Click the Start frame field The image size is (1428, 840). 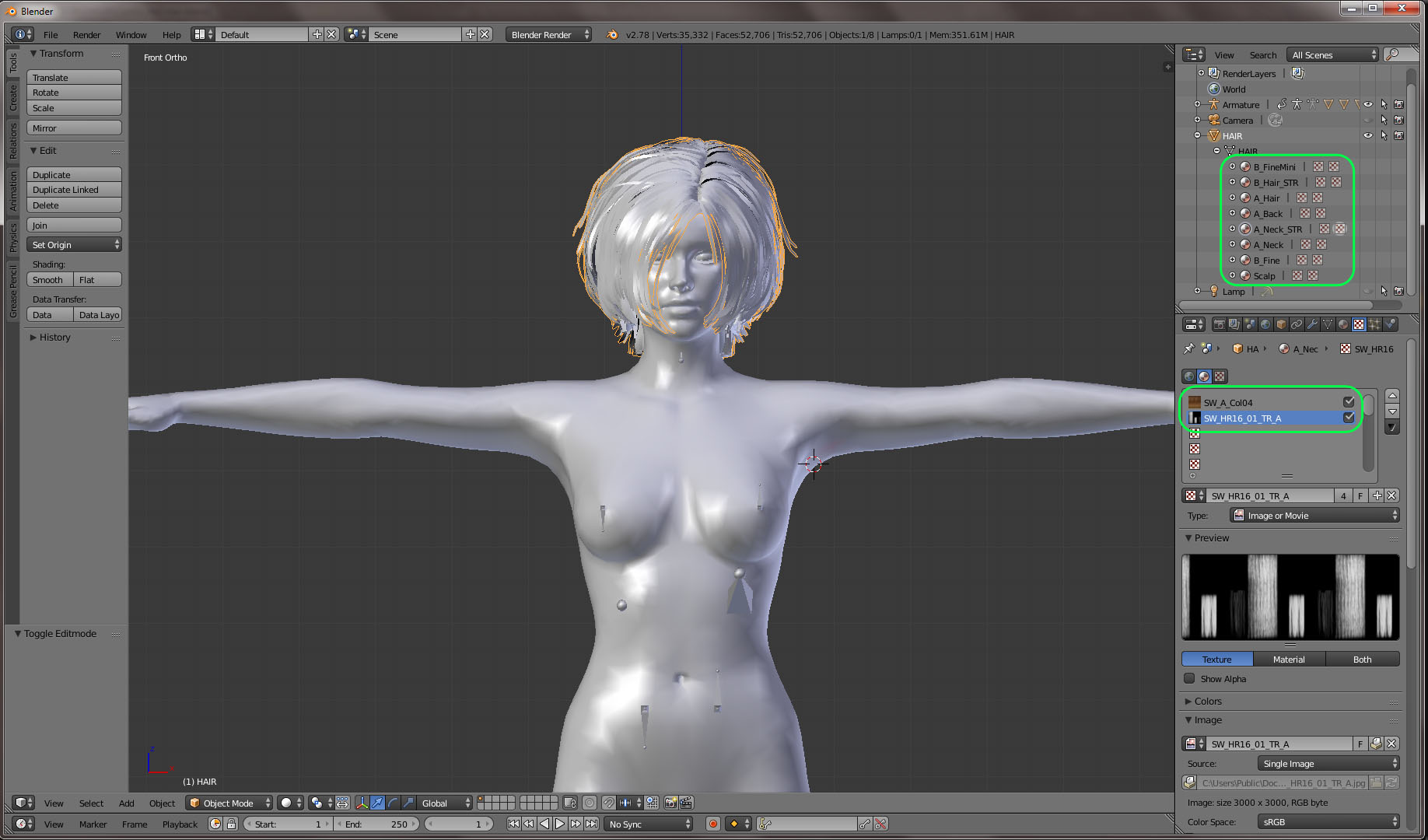tap(289, 824)
